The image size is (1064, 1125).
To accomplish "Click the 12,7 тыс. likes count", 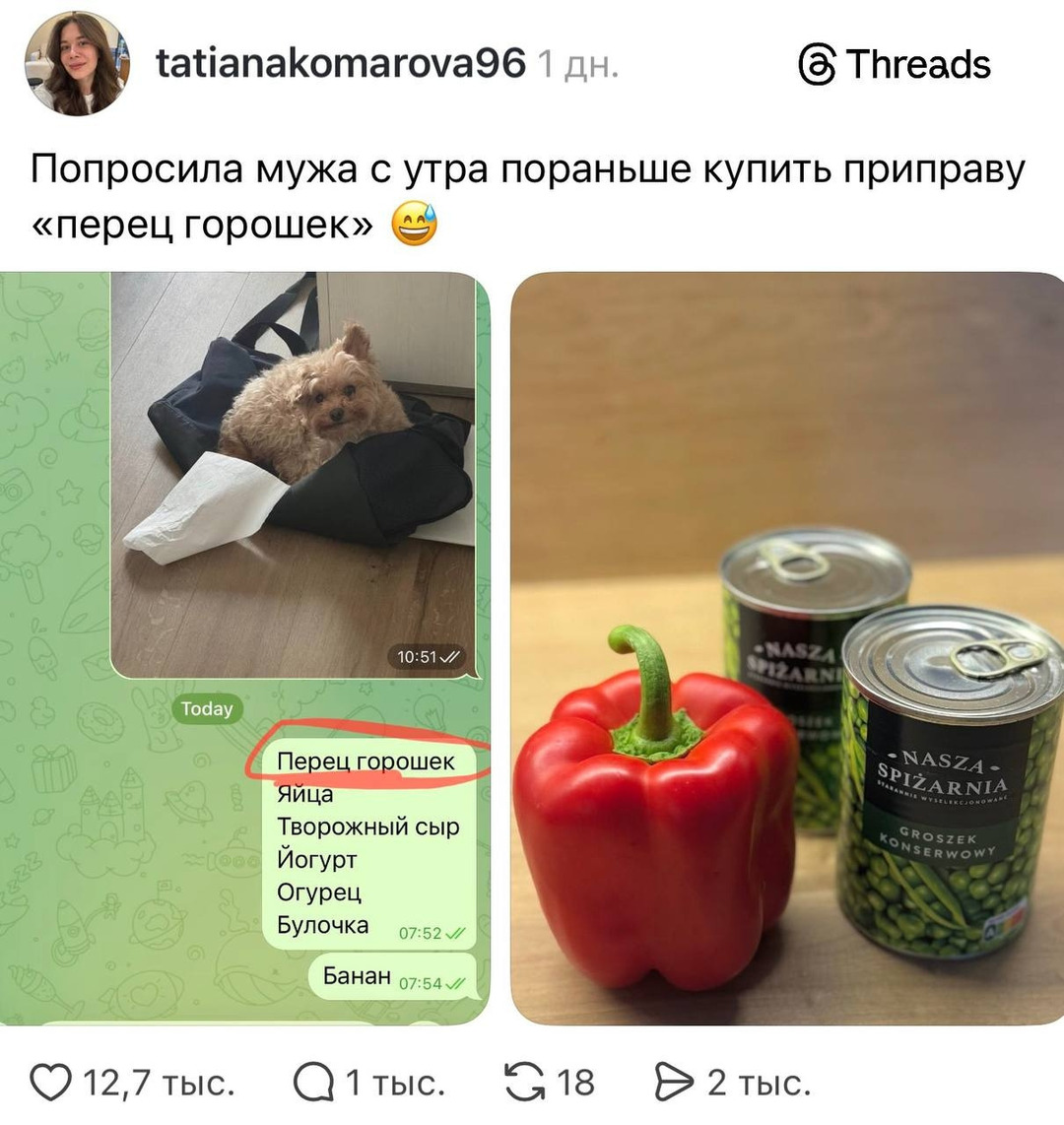I will (x=160, y=1083).
